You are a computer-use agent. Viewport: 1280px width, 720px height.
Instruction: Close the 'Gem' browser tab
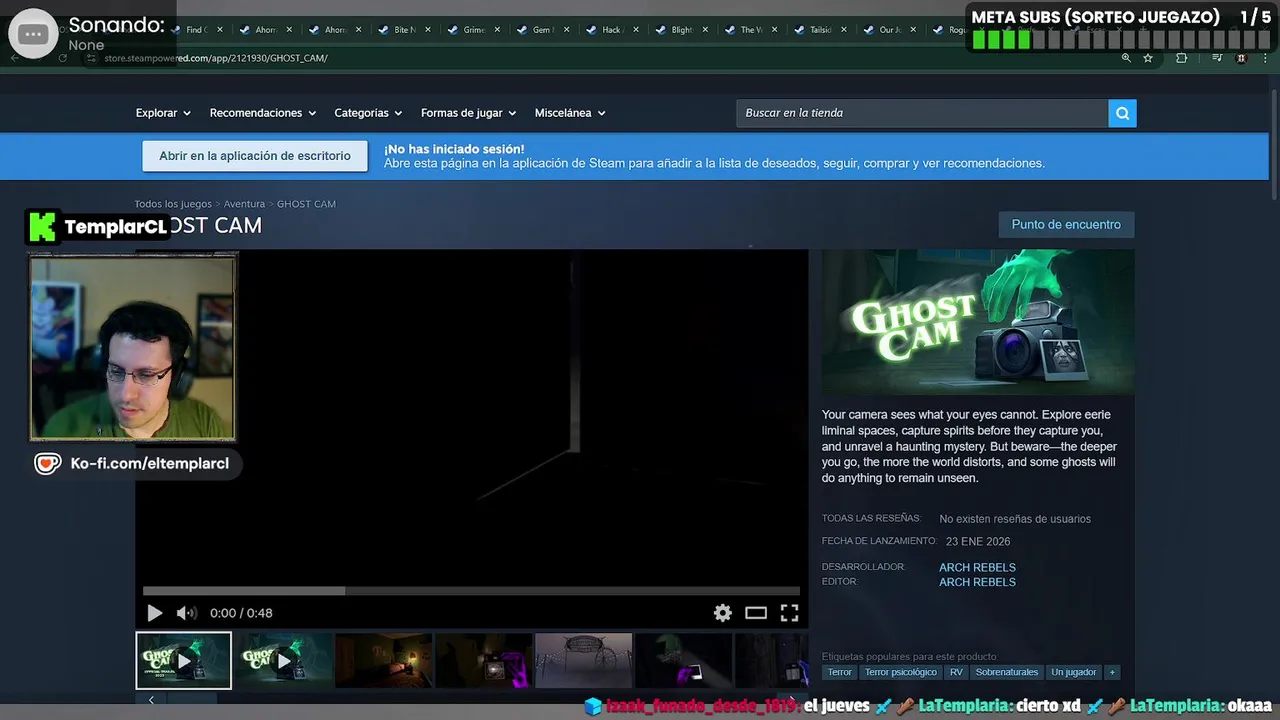tap(566, 30)
